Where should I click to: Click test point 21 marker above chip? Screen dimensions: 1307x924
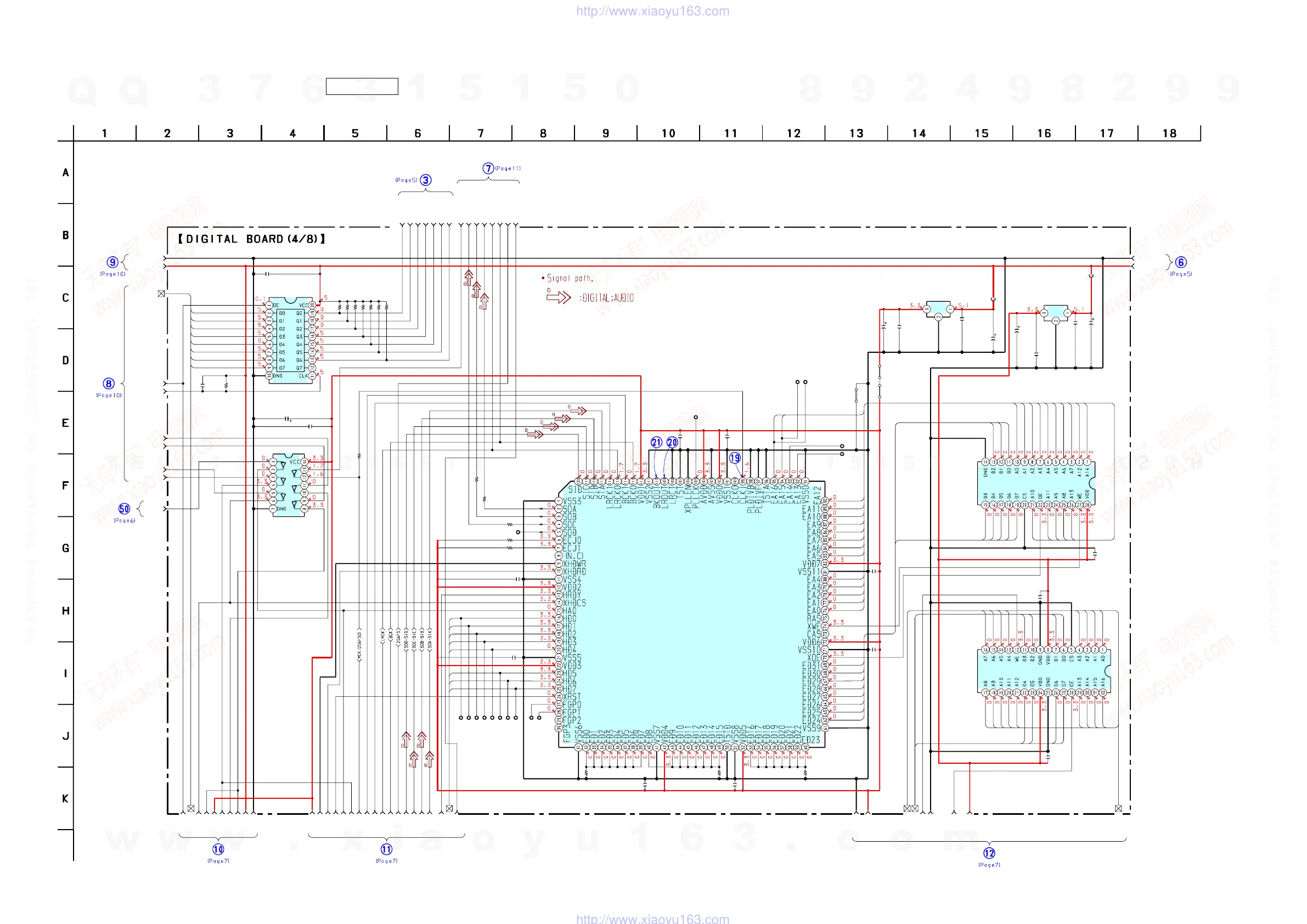point(656,442)
